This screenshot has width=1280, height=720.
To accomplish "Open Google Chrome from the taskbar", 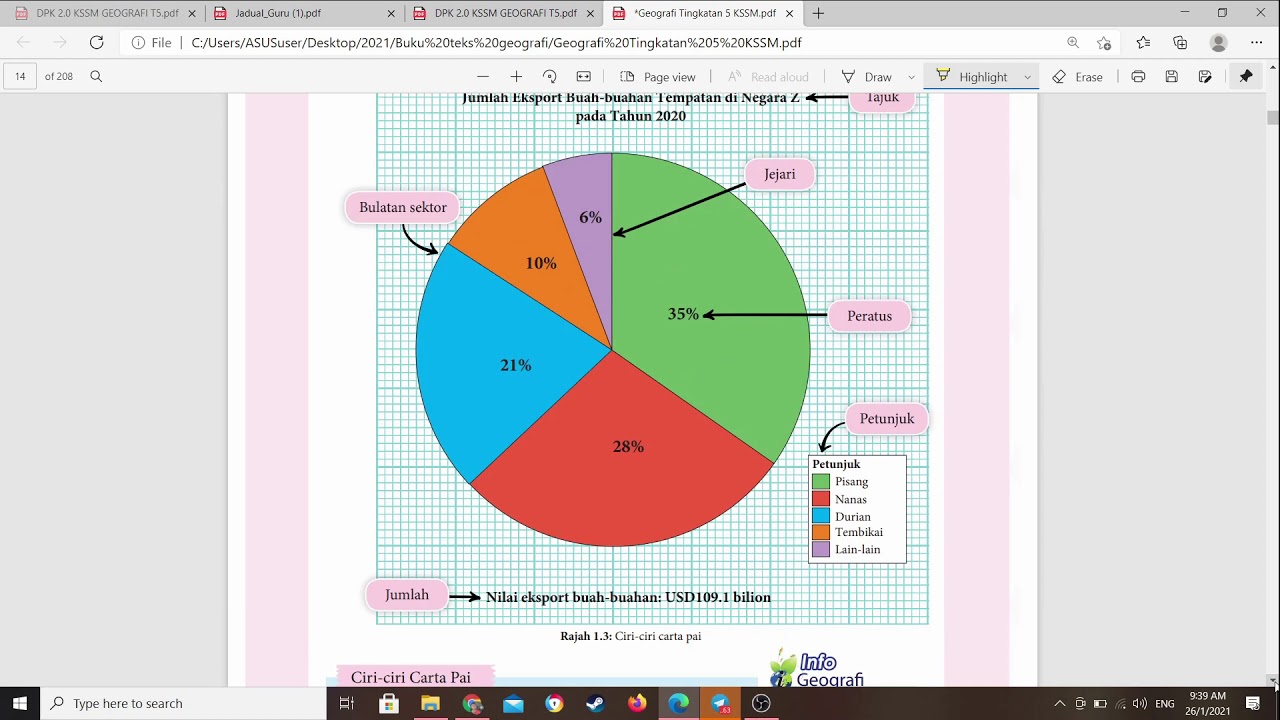I will [472, 703].
